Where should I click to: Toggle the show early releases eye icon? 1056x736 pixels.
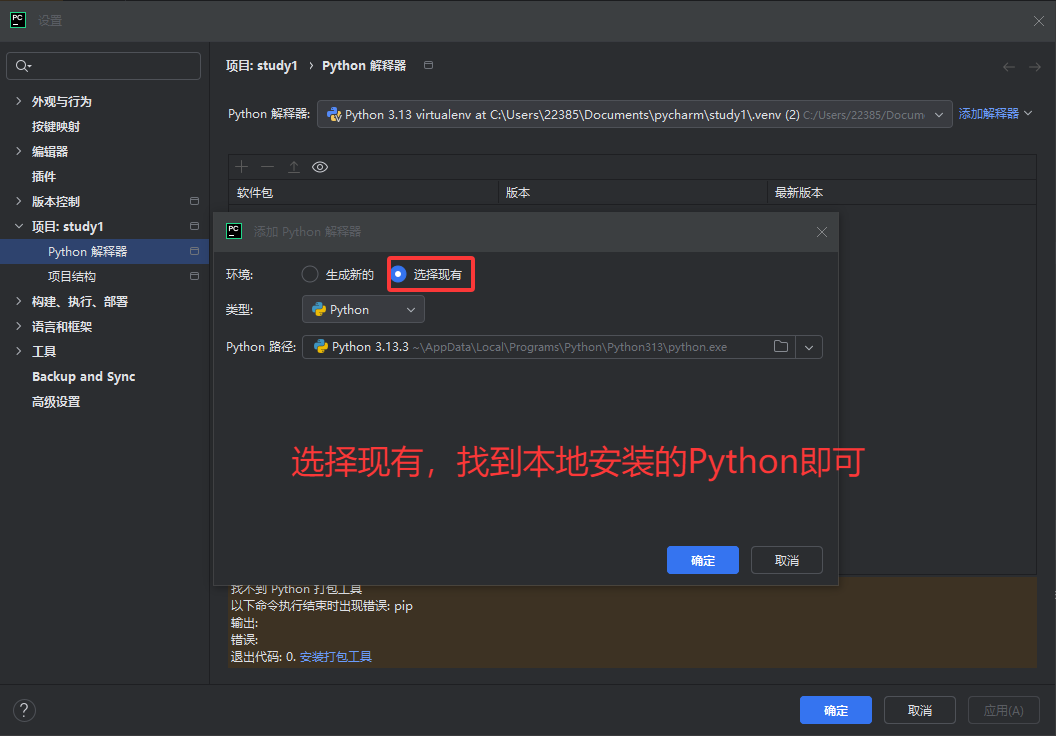click(x=320, y=167)
